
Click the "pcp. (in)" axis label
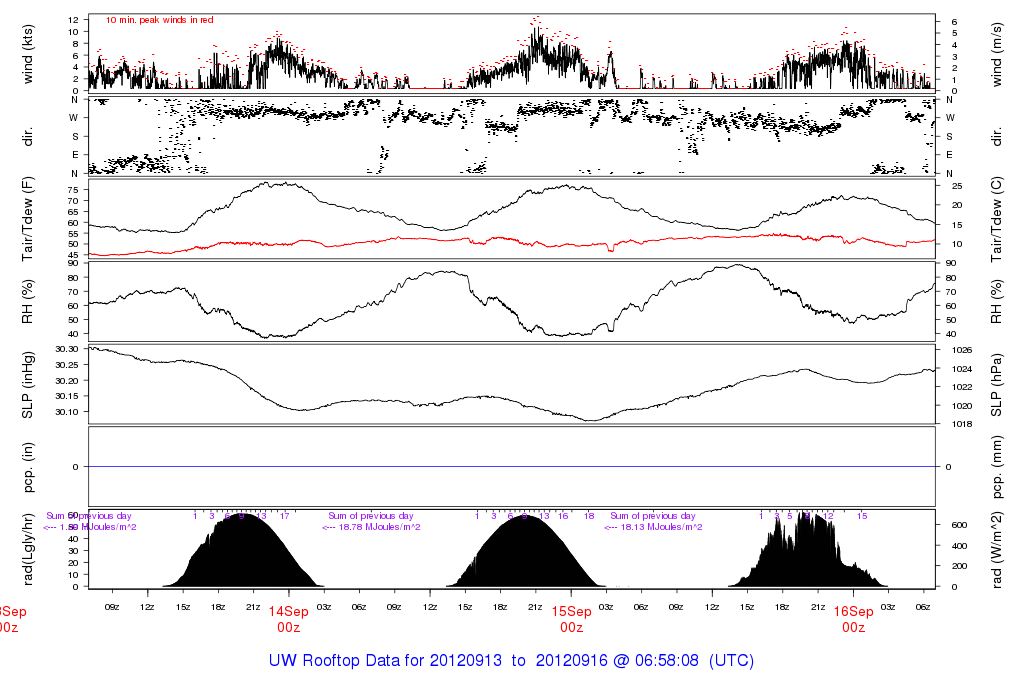[27, 467]
